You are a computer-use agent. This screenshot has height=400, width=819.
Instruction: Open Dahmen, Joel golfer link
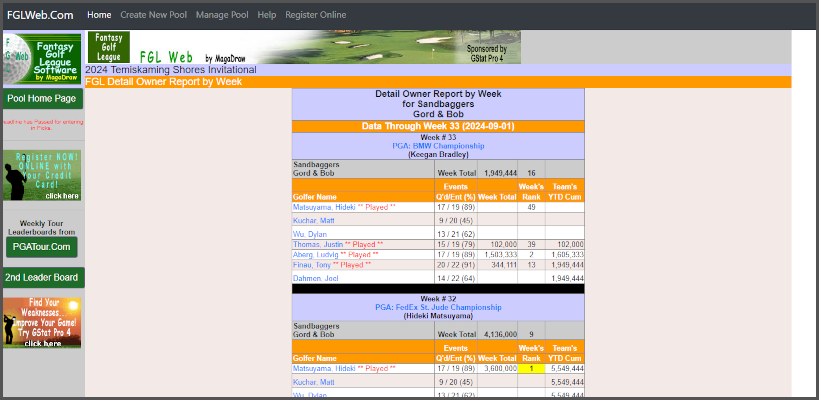click(315, 278)
